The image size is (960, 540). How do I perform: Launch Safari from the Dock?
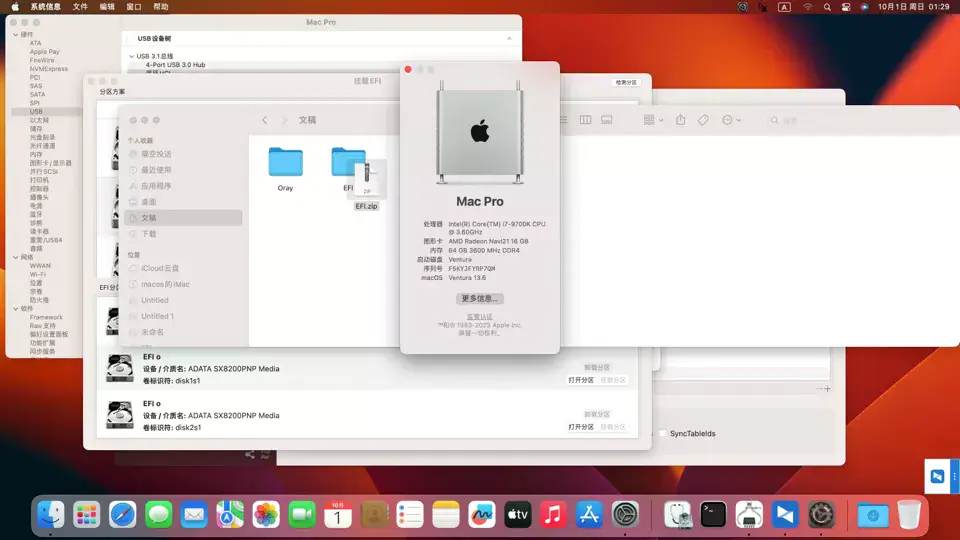(x=122, y=515)
